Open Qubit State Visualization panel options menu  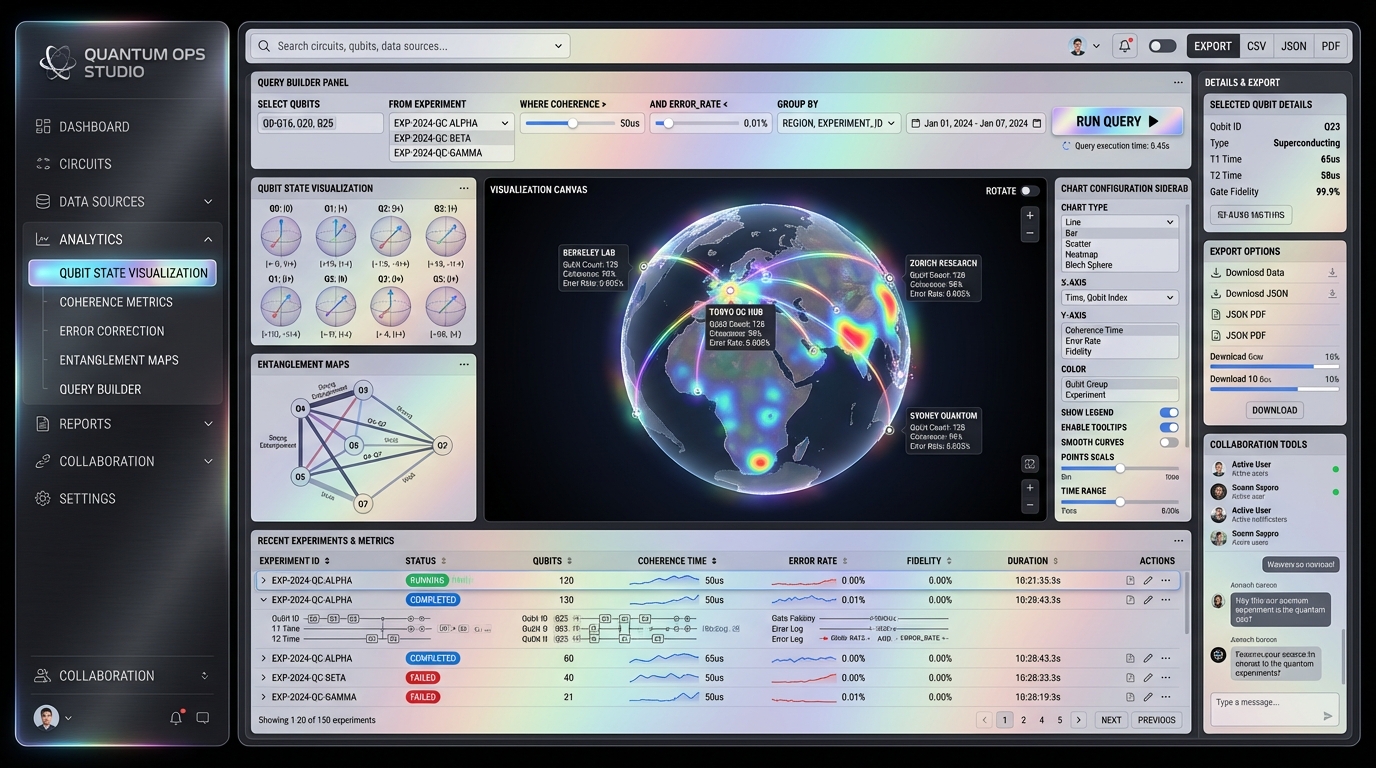(464, 188)
